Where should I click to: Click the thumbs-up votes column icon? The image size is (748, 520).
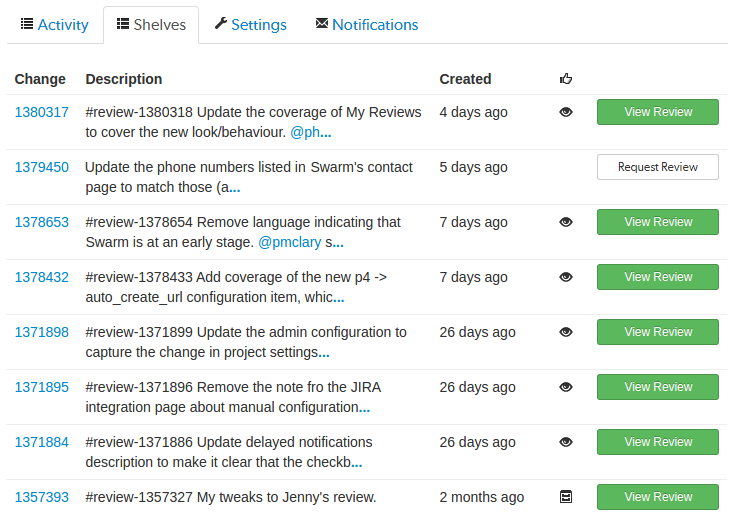[566, 79]
